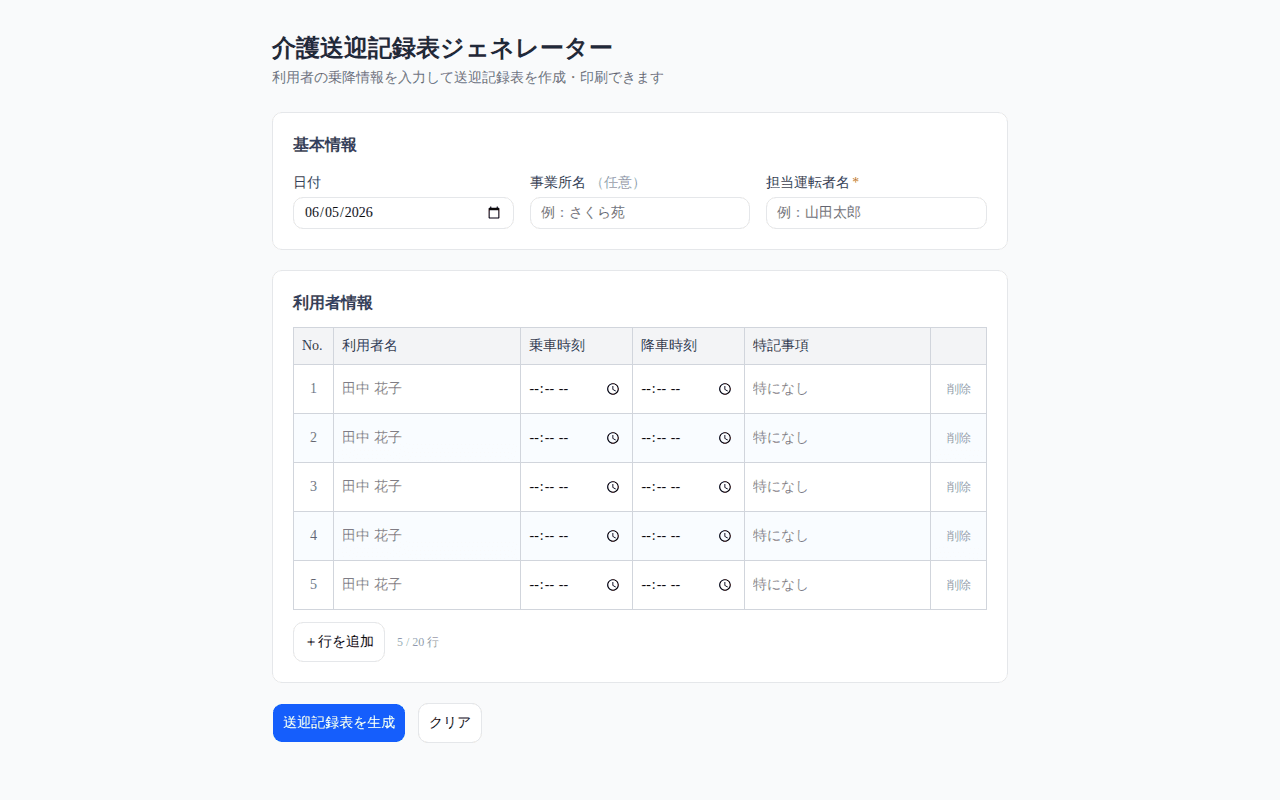Delete row 1 with 削除

[959, 389]
